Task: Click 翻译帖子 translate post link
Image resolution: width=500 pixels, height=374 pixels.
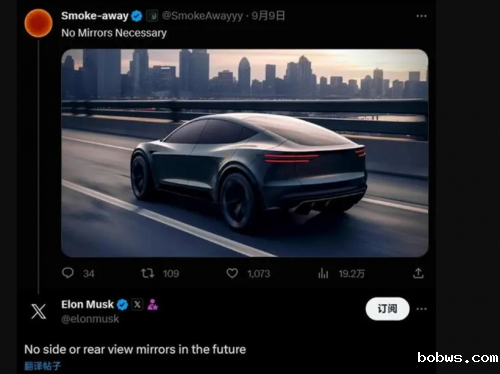Action: point(42,366)
